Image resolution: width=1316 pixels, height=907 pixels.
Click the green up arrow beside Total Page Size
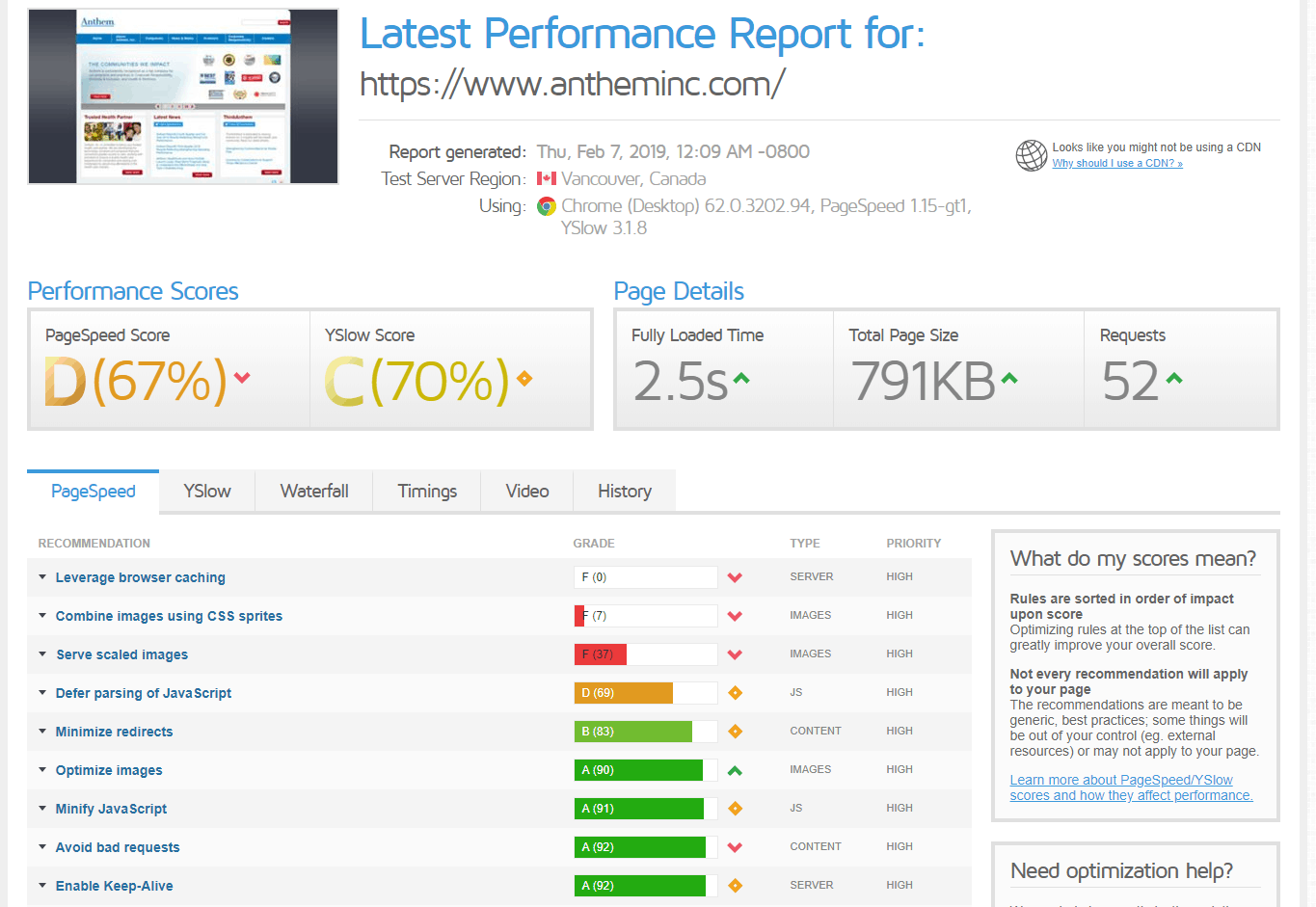pyautogui.click(x=1009, y=378)
